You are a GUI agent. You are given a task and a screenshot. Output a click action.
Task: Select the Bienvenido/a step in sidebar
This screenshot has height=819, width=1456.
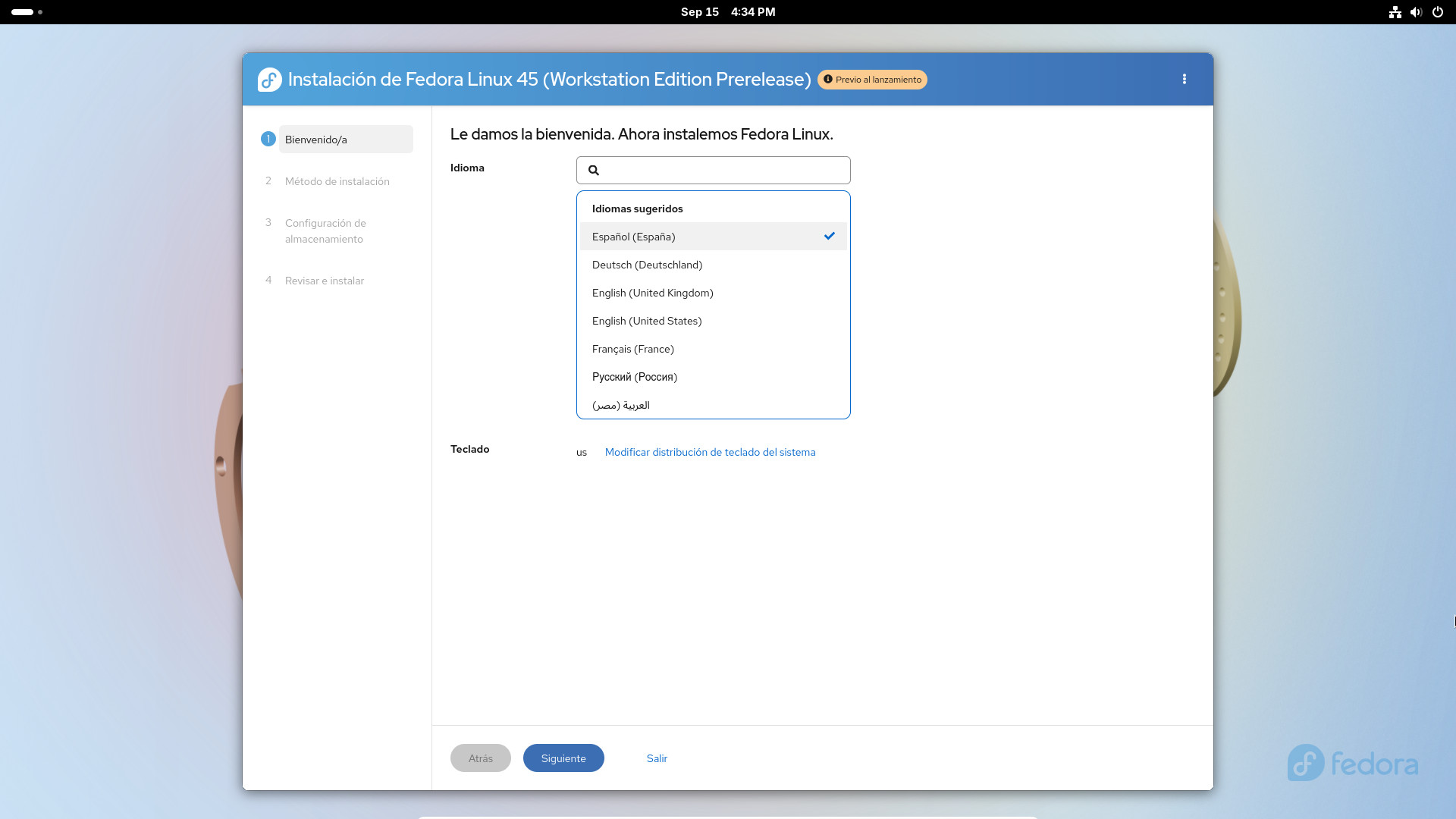pos(346,140)
